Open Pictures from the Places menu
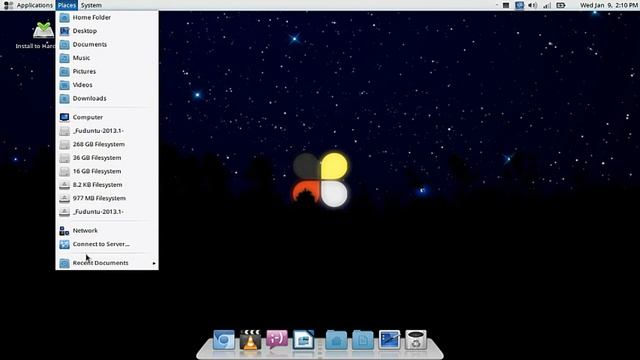The width and height of the screenshot is (640, 360). (x=107, y=71)
